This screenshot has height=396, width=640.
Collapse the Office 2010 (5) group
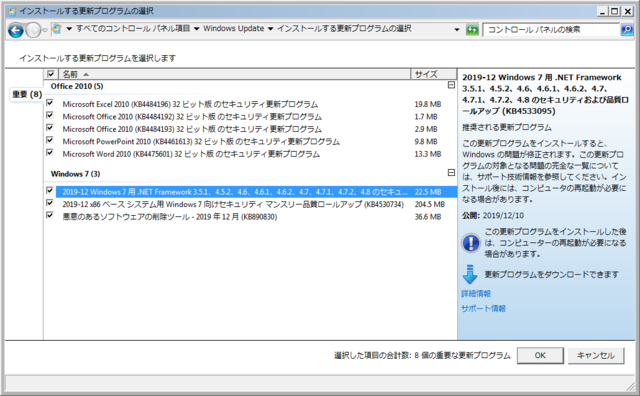(451, 85)
